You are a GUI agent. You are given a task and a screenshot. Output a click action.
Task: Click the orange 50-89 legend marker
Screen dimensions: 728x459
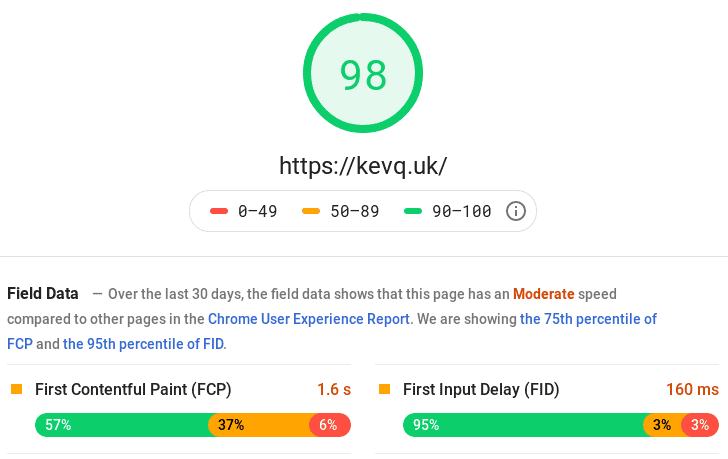311,211
